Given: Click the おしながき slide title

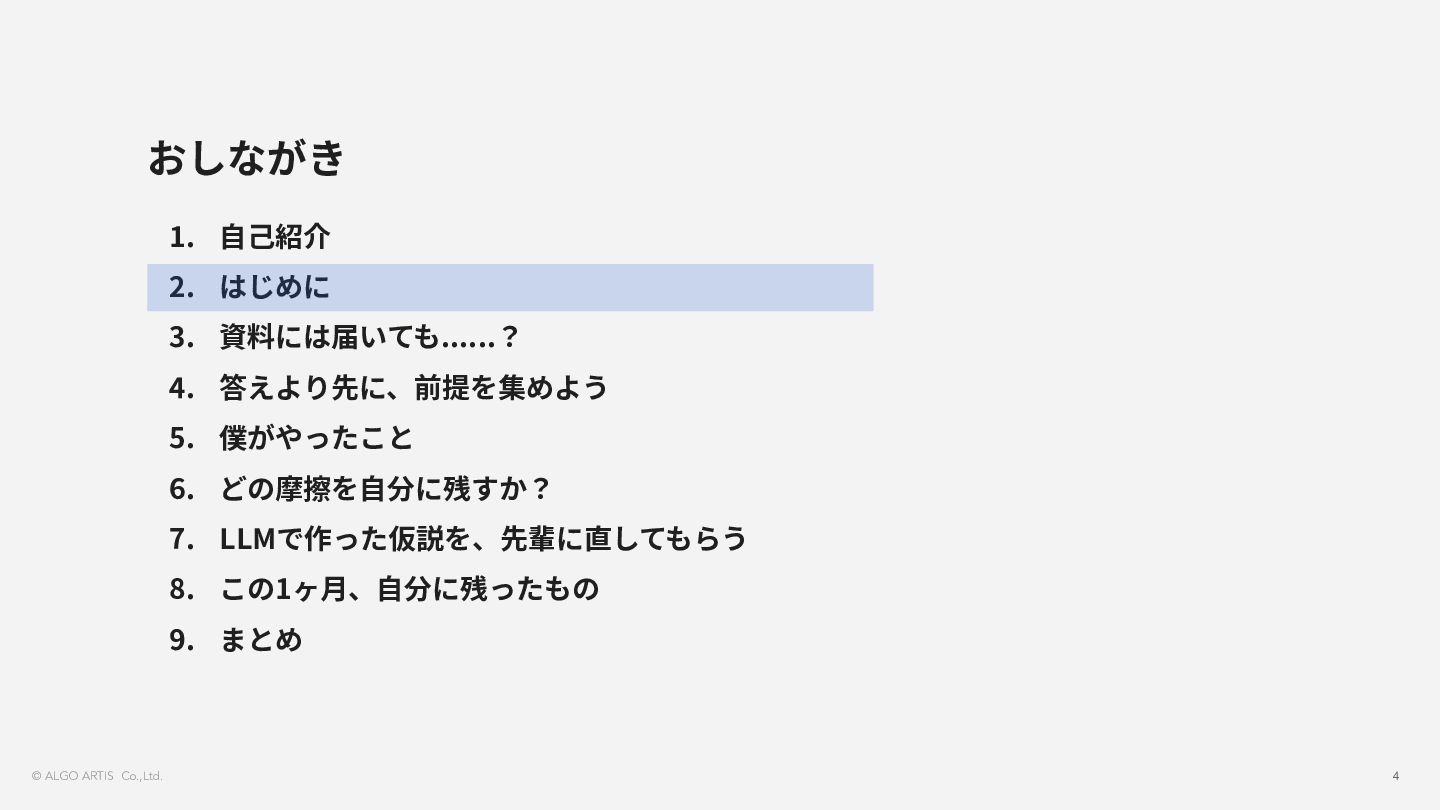Looking at the screenshot, I should pos(246,158).
